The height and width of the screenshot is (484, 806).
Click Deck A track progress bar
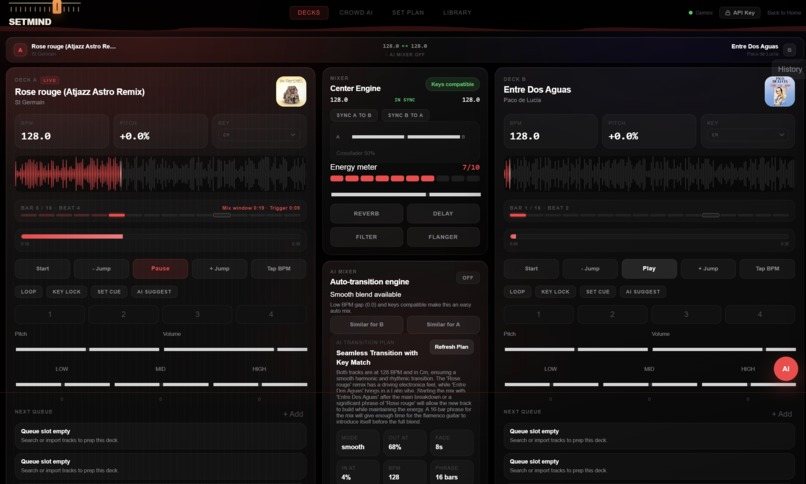point(160,236)
